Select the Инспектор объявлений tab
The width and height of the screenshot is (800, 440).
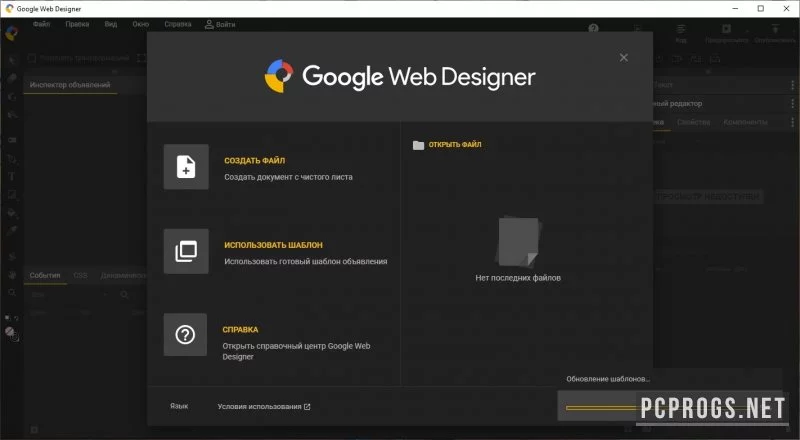tap(70, 85)
